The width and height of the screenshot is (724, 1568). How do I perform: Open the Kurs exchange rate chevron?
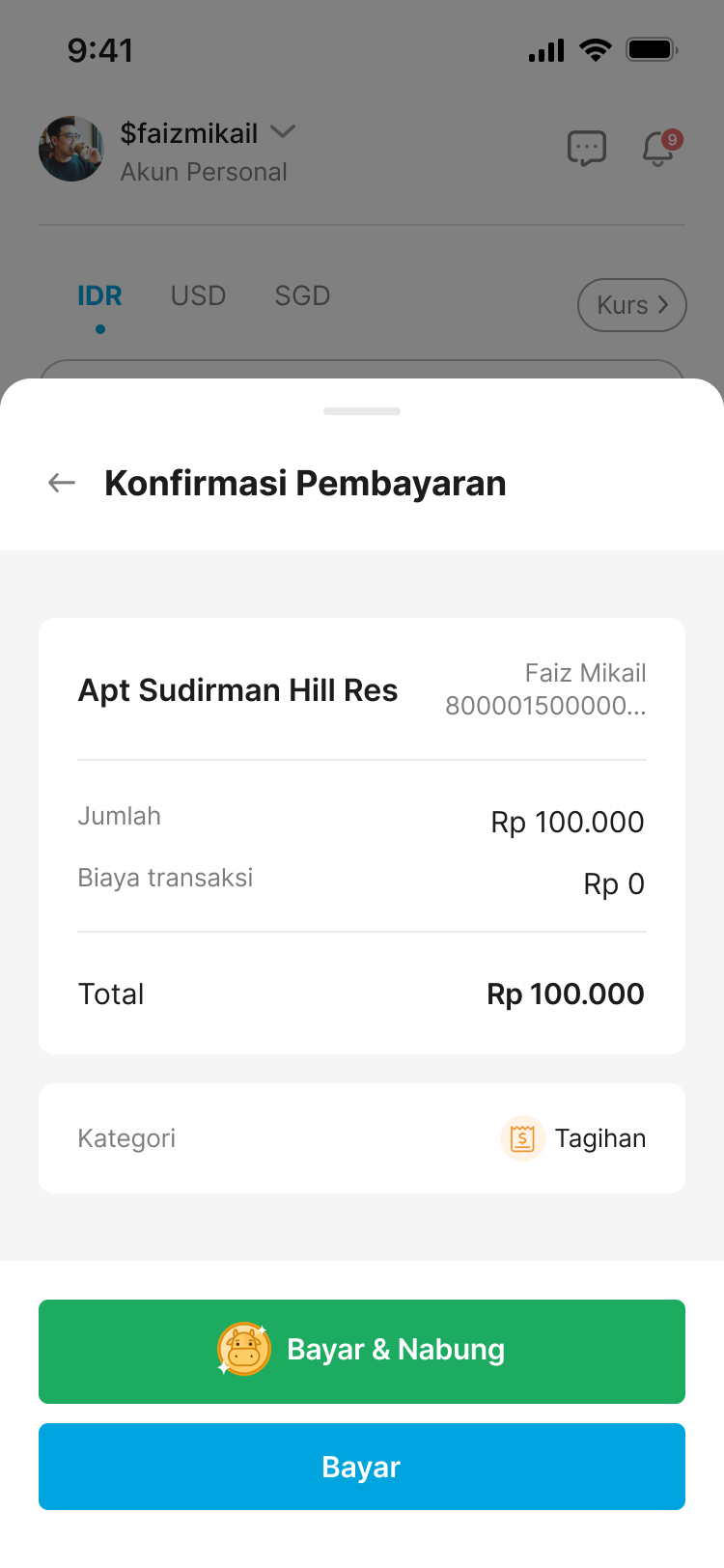662,305
